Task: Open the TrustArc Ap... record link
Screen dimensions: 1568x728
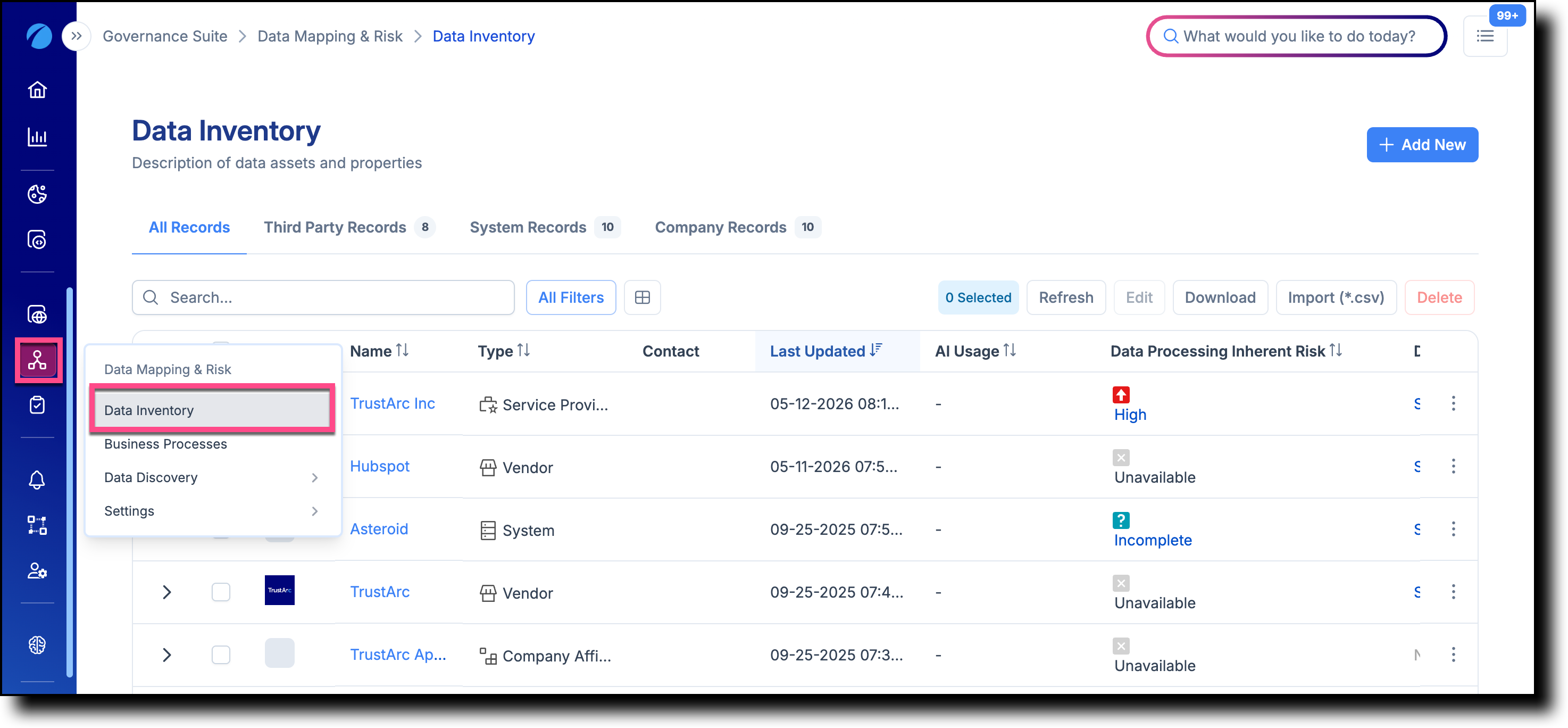Action: 398,654
